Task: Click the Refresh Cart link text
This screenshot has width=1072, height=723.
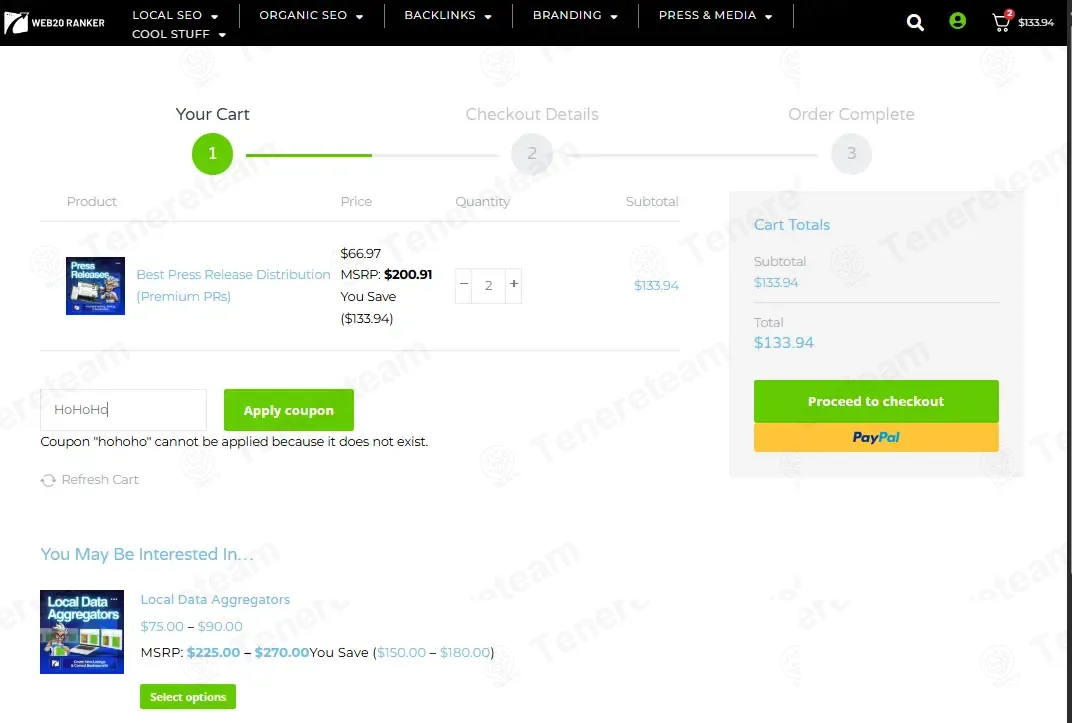Action: coord(100,480)
